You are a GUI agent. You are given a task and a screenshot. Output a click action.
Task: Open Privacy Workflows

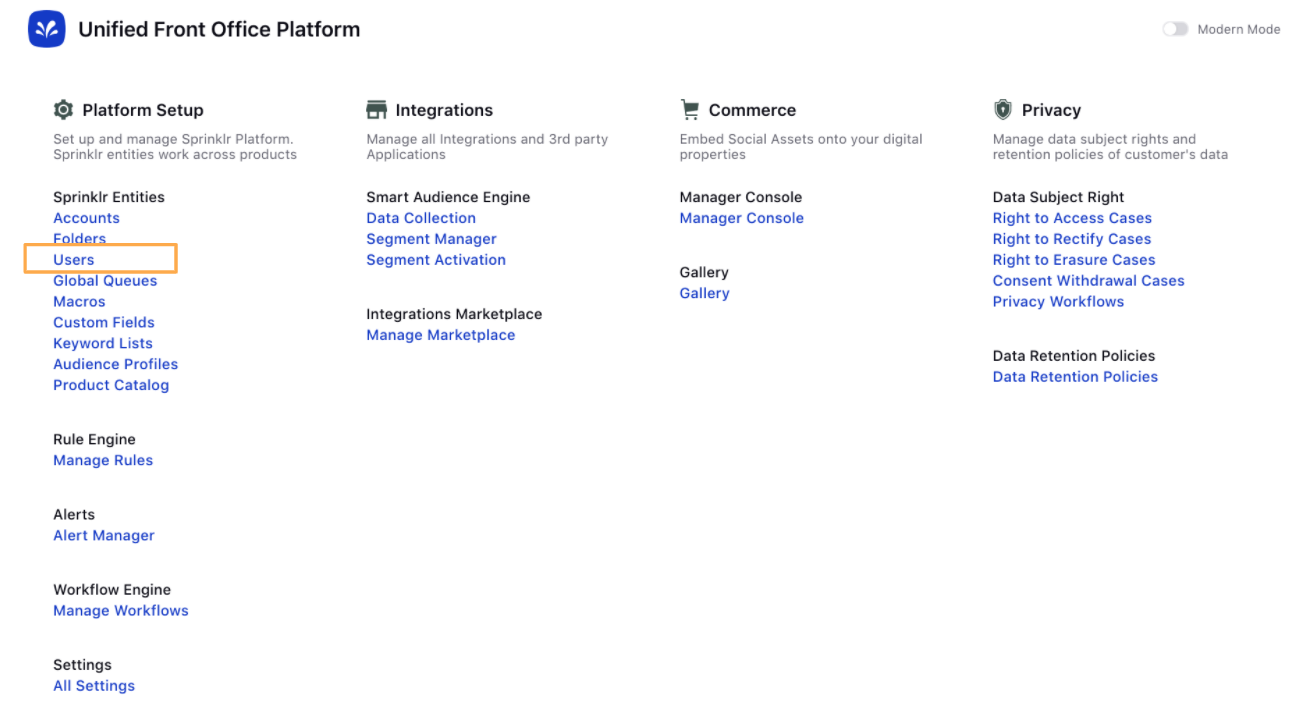(1058, 302)
